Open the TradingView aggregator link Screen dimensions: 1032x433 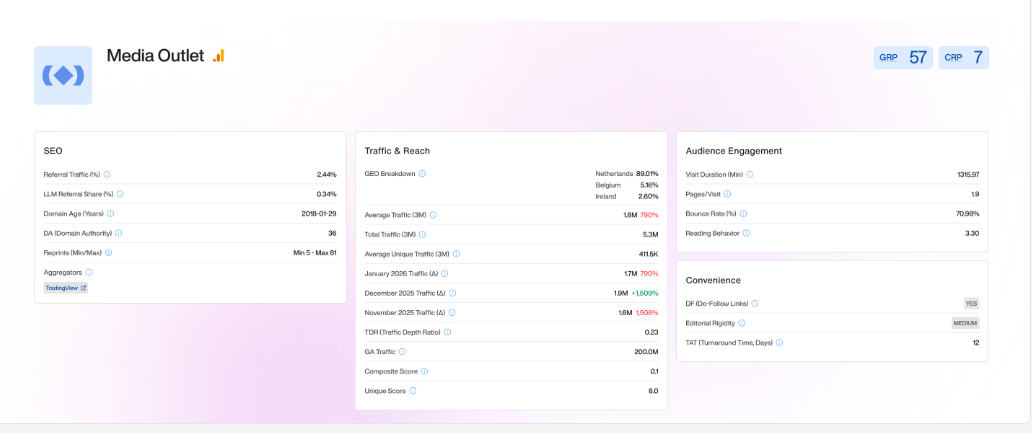click(66, 288)
